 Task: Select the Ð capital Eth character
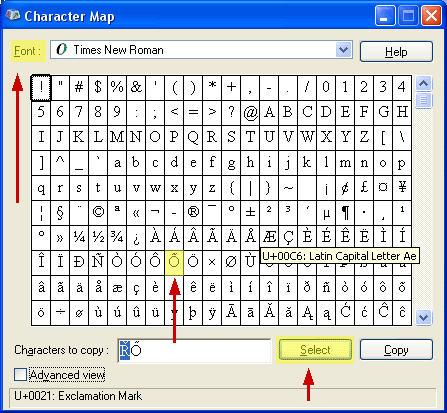(x=79, y=263)
